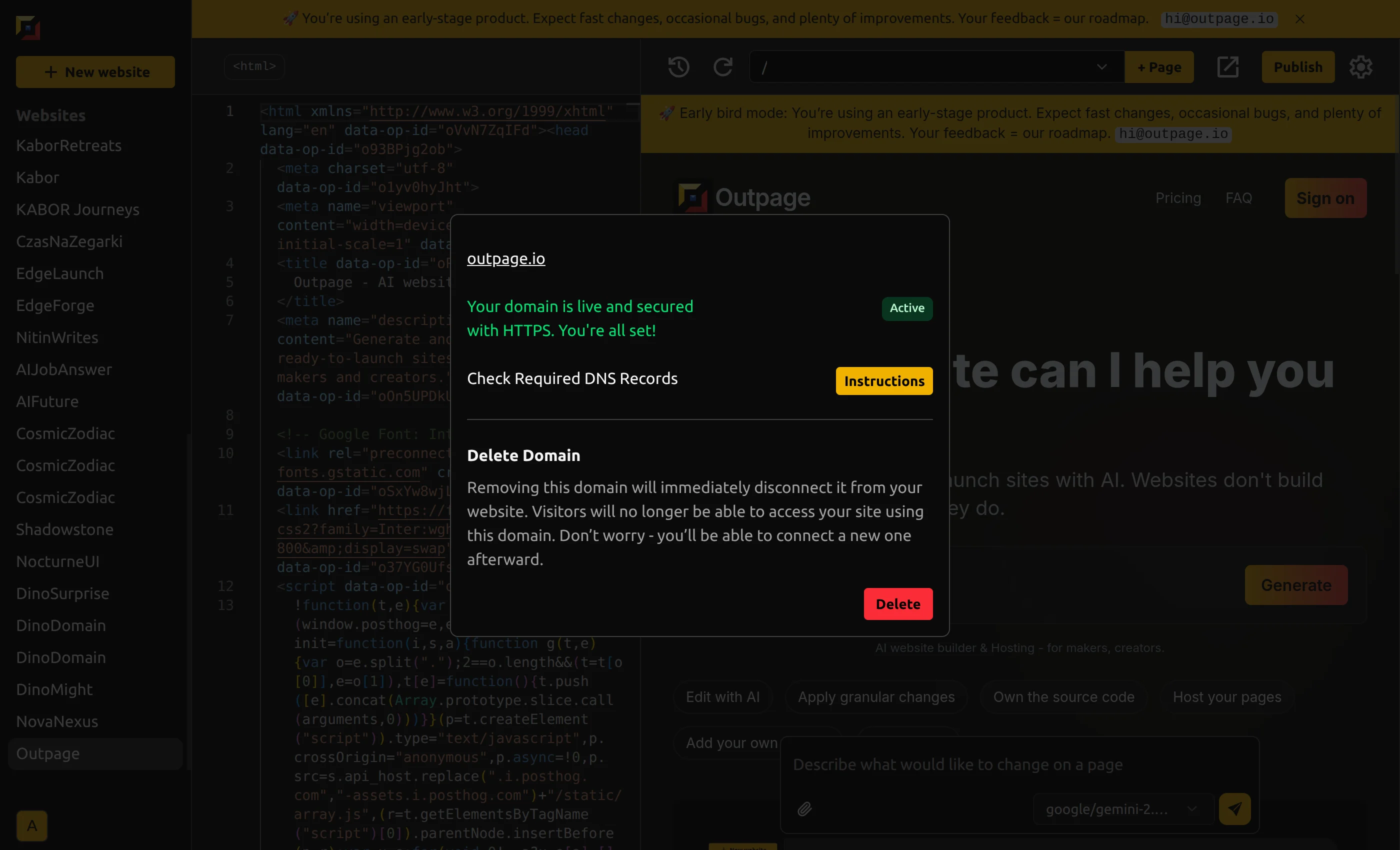Send prompt with paper plane icon
1400x850 pixels.
(1234, 808)
